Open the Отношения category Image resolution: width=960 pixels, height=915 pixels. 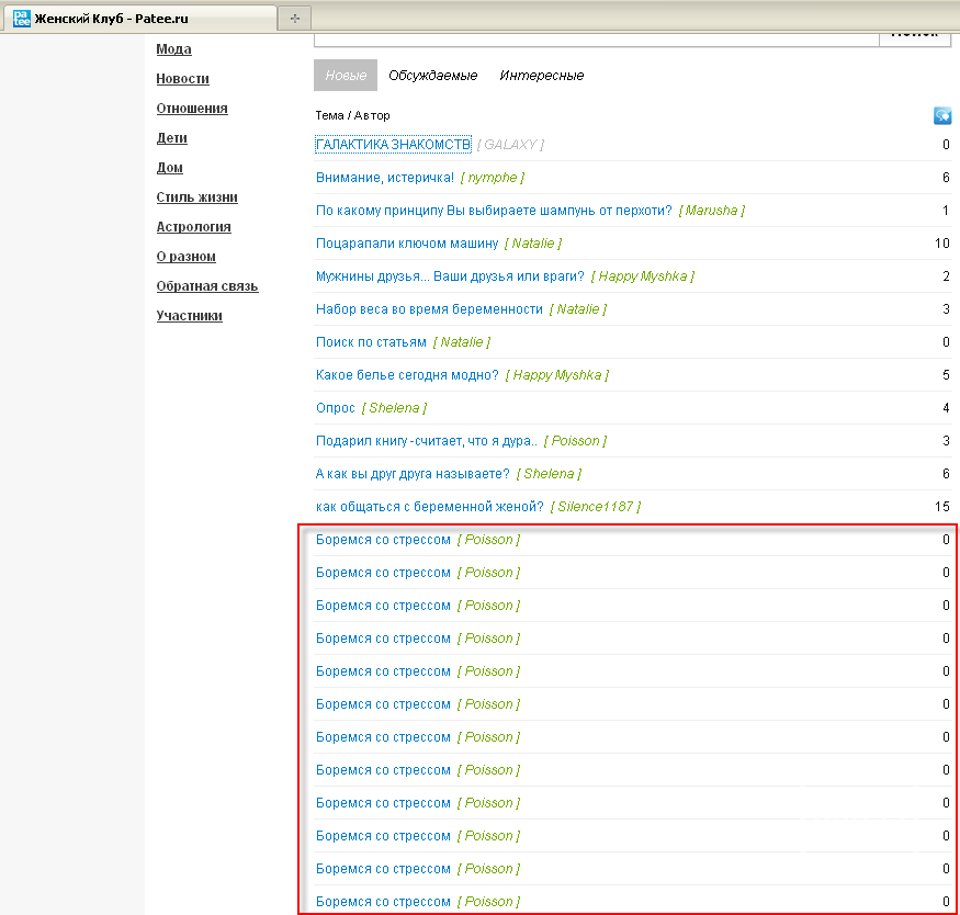click(192, 108)
